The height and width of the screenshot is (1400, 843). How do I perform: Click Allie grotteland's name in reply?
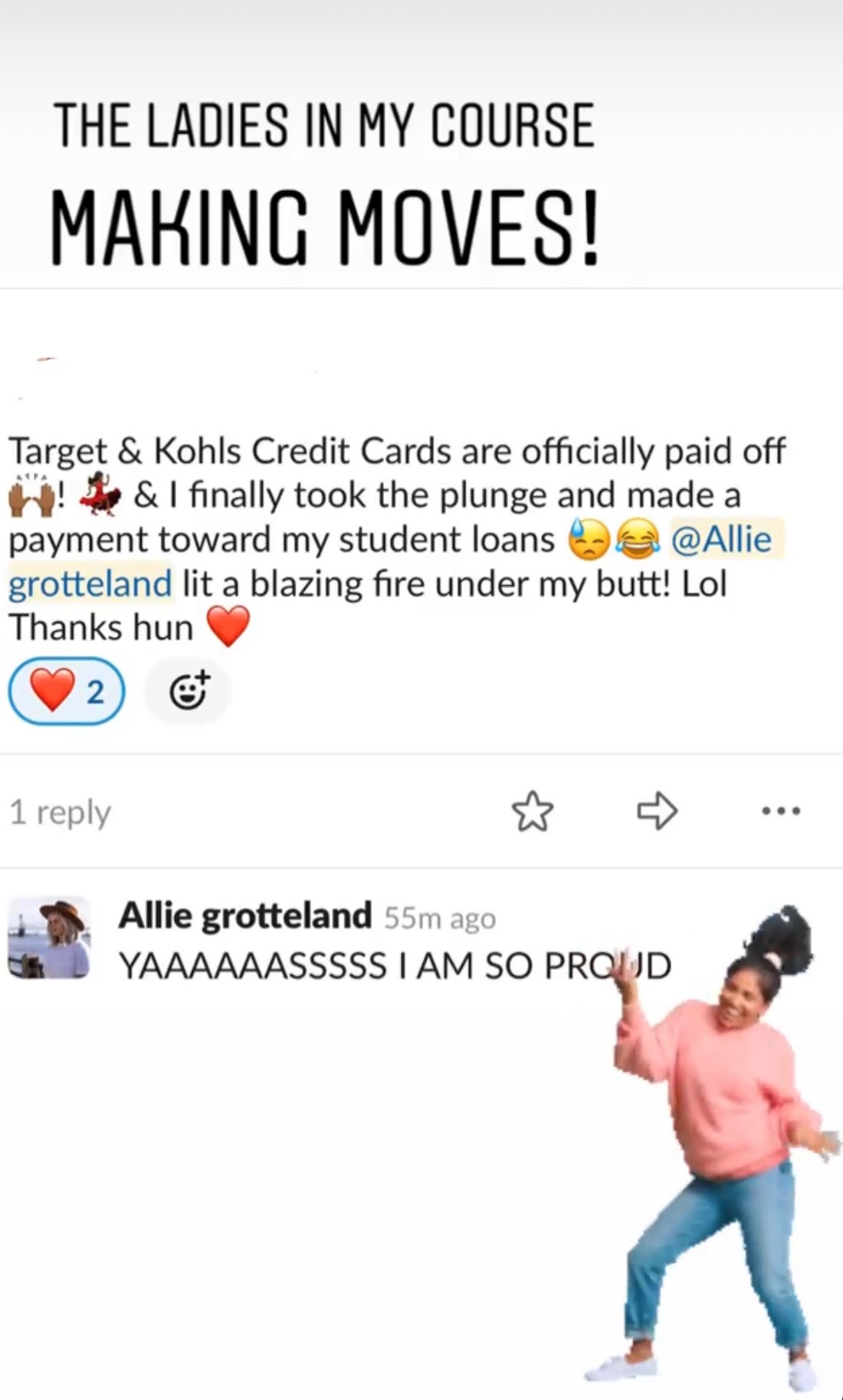pos(244,915)
